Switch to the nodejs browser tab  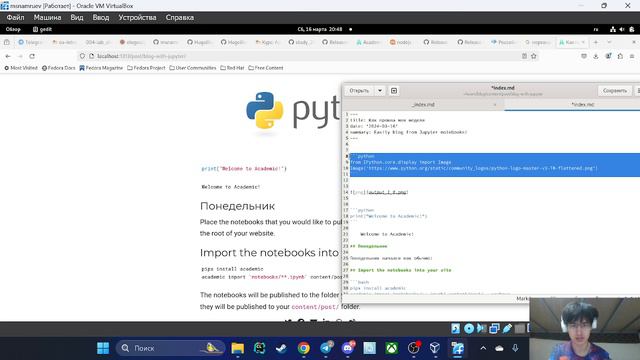(x=401, y=42)
